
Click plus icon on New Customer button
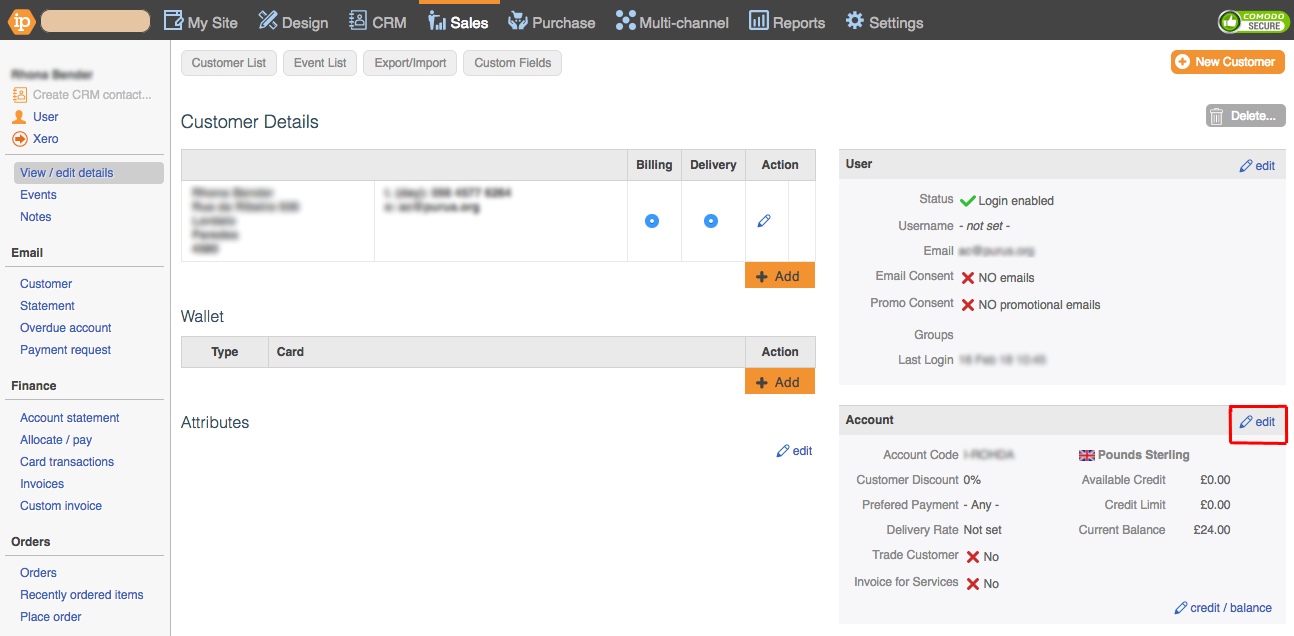click(1183, 62)
